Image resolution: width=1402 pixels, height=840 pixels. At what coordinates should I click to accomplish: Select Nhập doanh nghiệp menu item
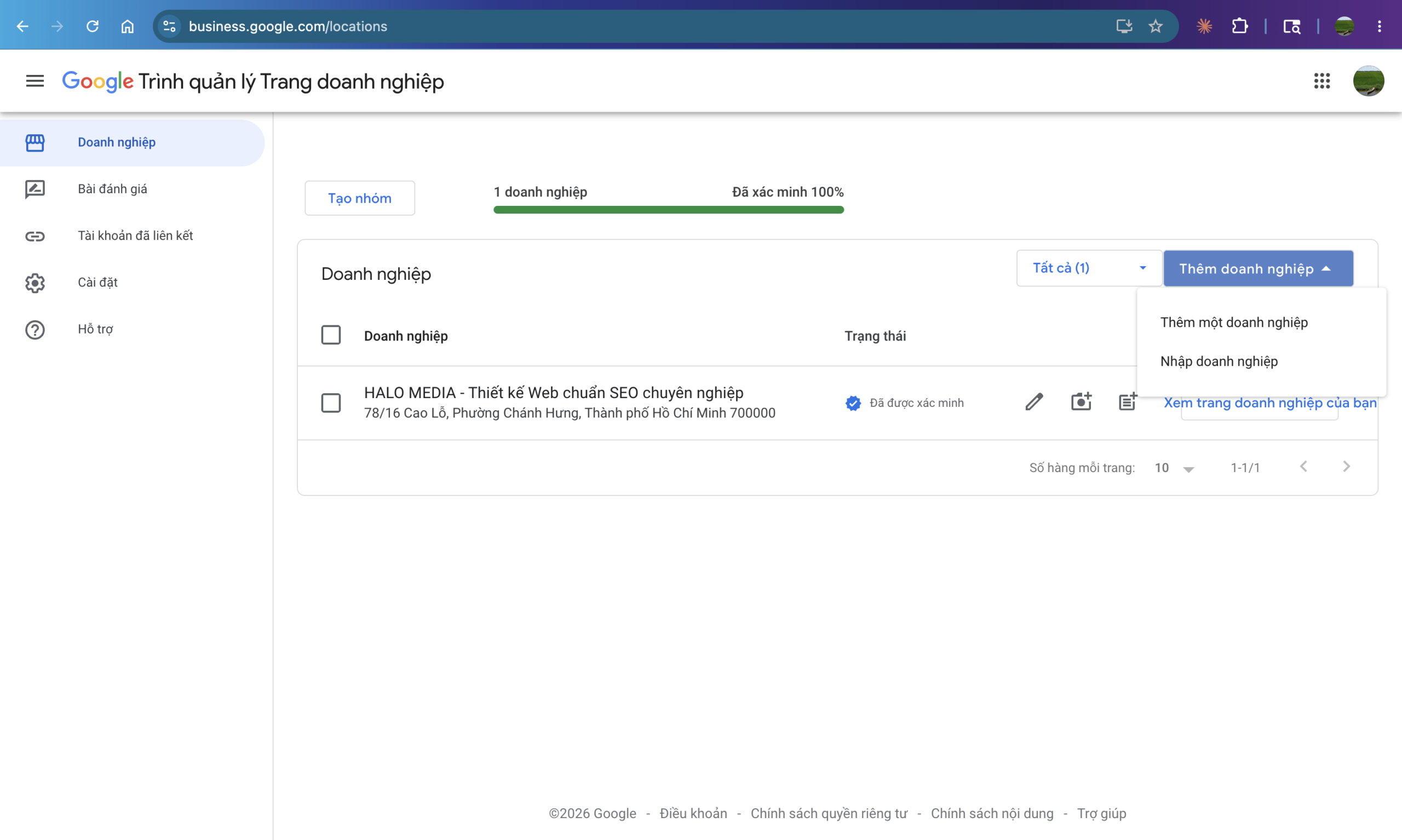coord(1262,361)
